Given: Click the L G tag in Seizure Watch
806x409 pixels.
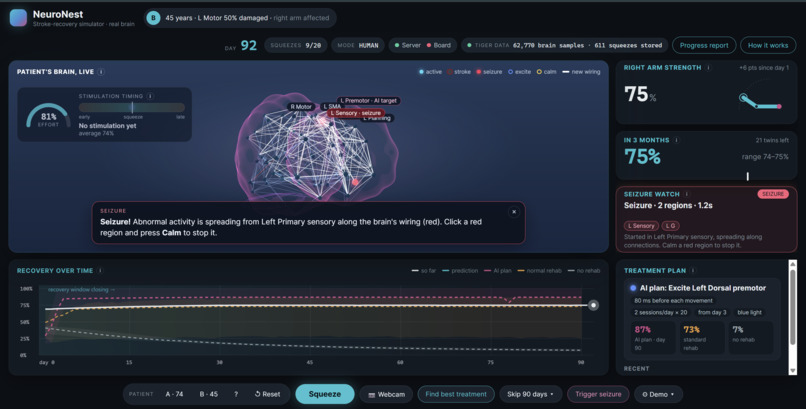Looking at the screenshot, I should click(670, 226).
